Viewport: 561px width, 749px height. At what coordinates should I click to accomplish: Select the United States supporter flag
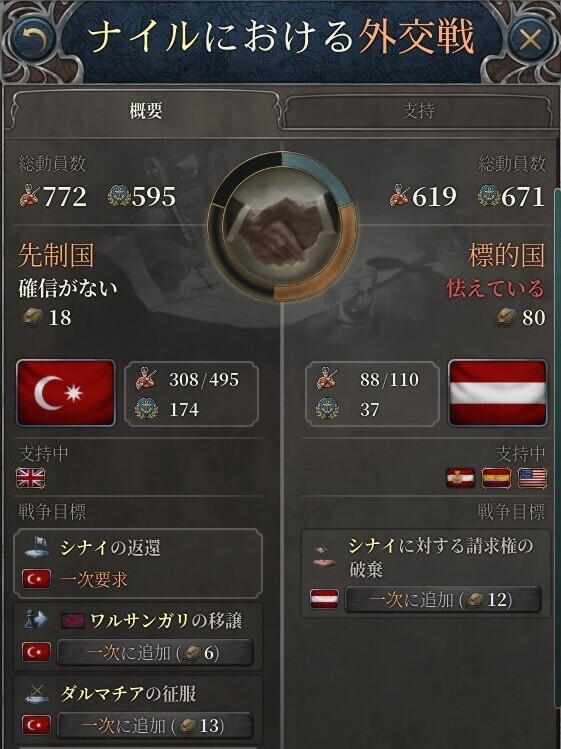[x=532, y=478]
